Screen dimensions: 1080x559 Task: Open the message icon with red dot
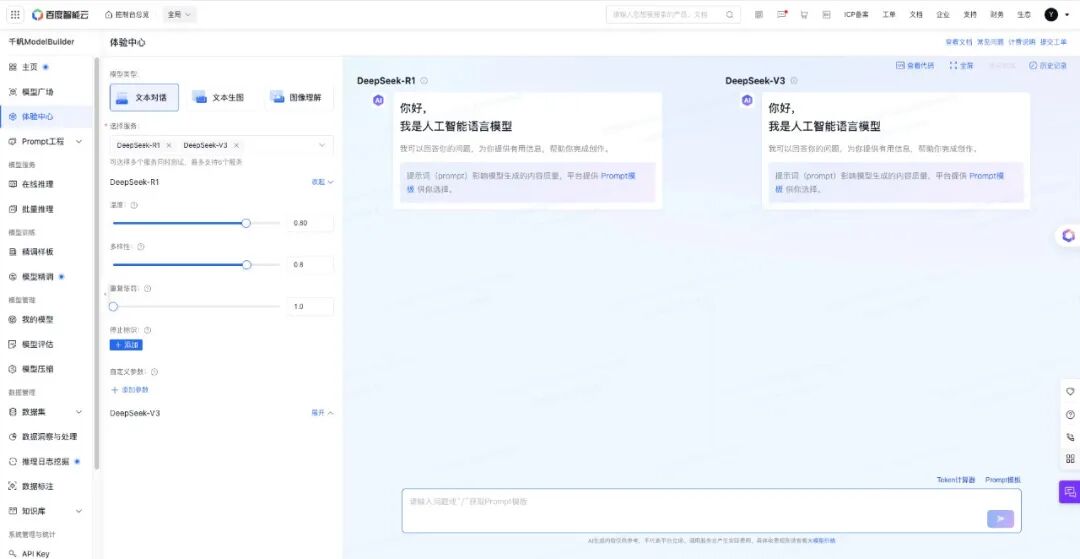(782, 14)
